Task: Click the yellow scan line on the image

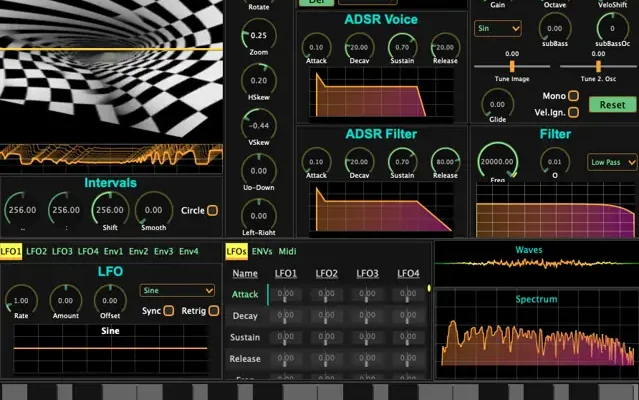Action: pos(111,49)
